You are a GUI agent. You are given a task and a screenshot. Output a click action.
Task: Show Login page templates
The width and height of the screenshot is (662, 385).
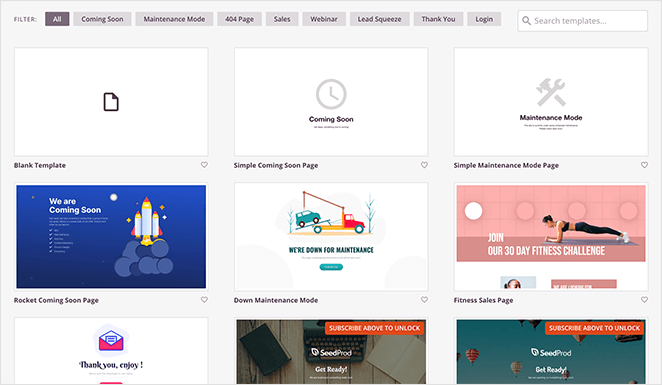484,19
